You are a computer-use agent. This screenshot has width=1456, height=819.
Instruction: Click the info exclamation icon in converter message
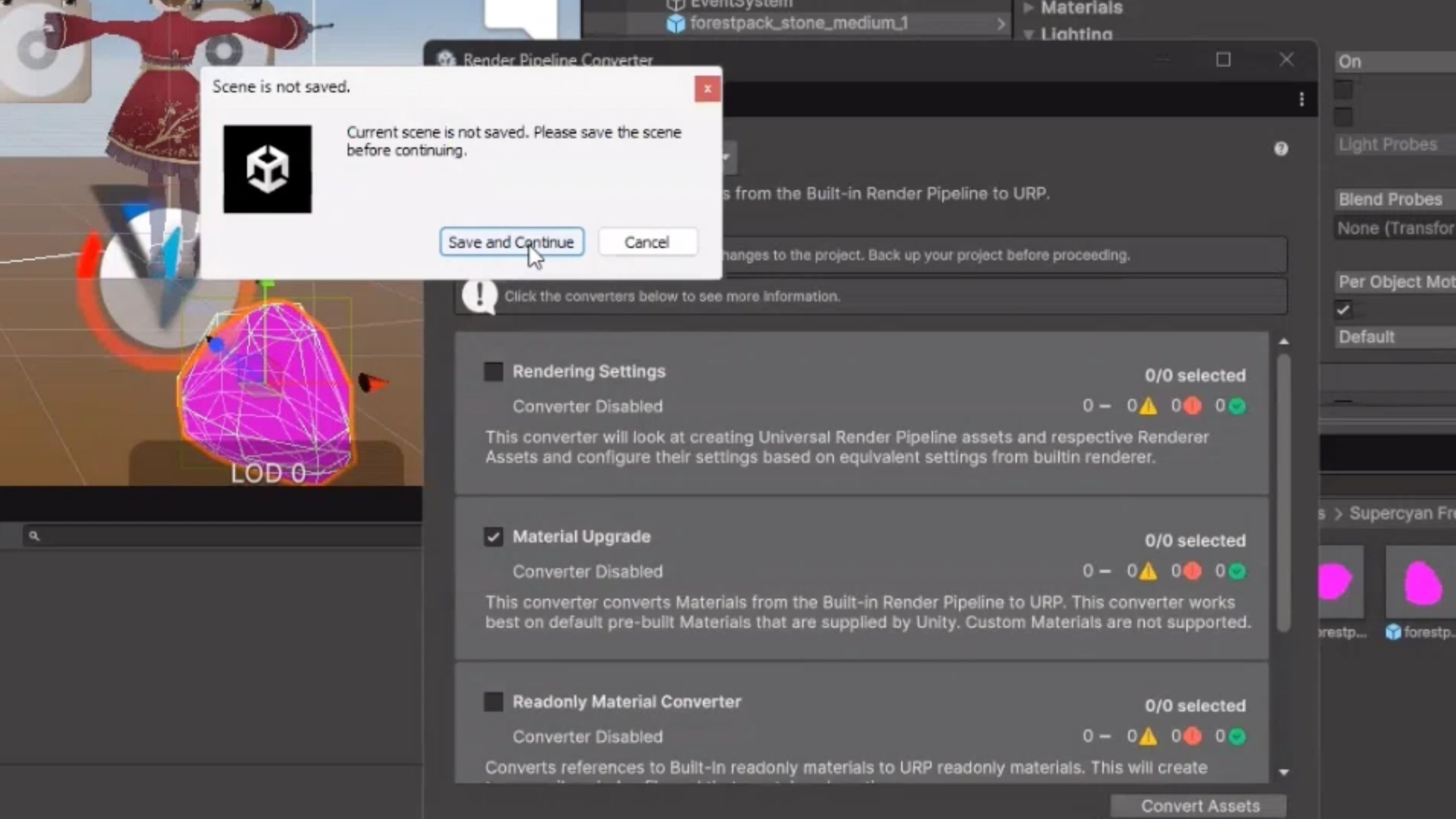480,296
